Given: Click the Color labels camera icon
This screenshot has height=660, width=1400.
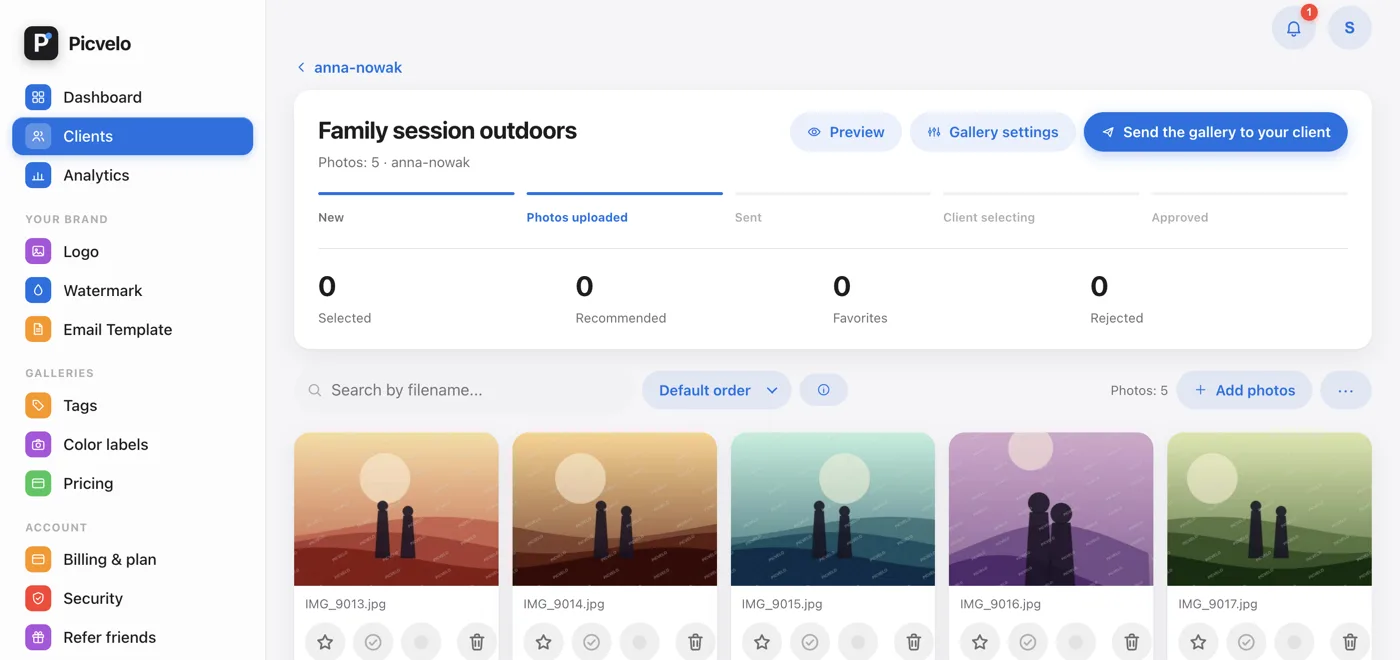Looking at the screenshot, I should [38, 444].
